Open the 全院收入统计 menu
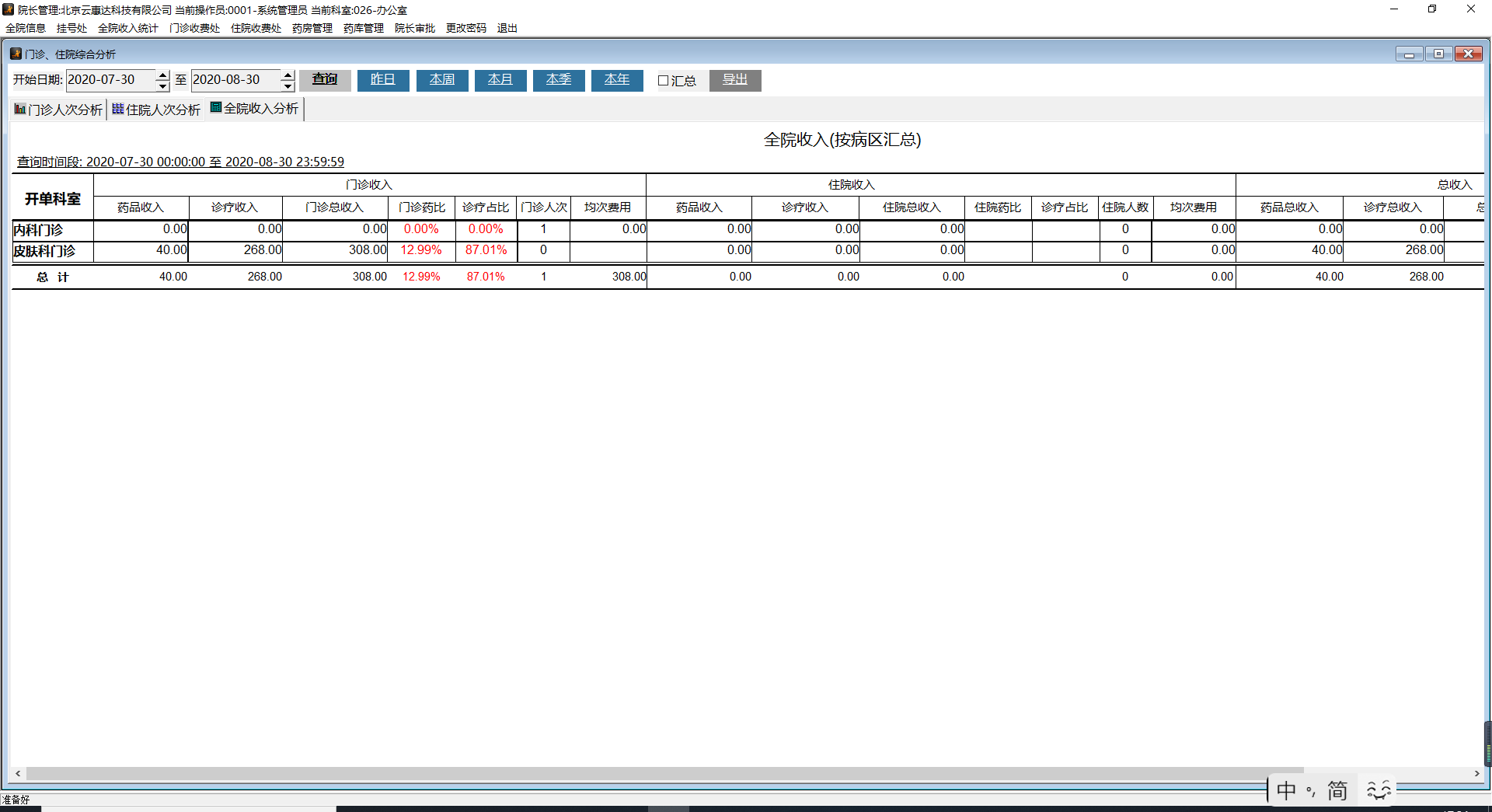 pos(128,28)
